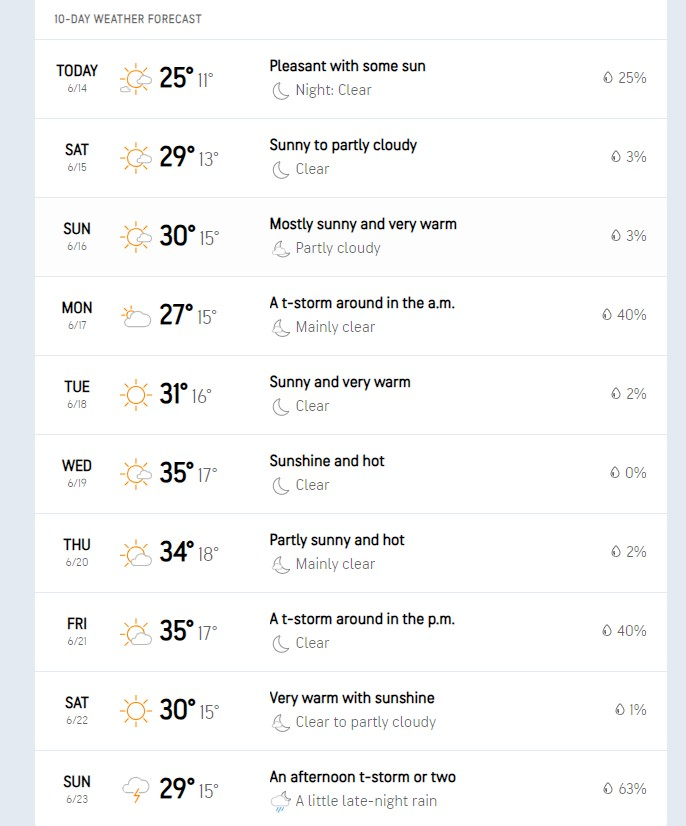Click the moon icon beside 'Night: Clear'
686x826 pixels.
(x=281, y=90)
